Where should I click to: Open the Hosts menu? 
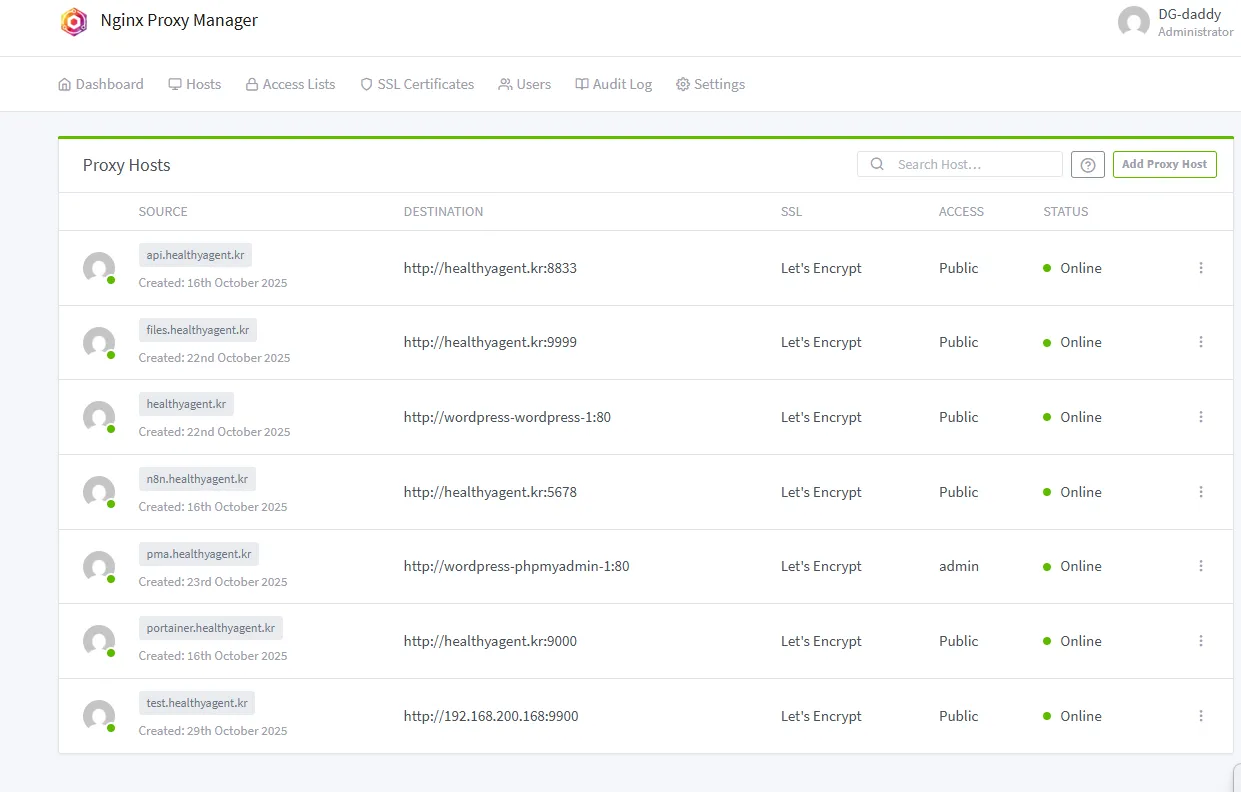pyautogui.click(x=195, y=84)
